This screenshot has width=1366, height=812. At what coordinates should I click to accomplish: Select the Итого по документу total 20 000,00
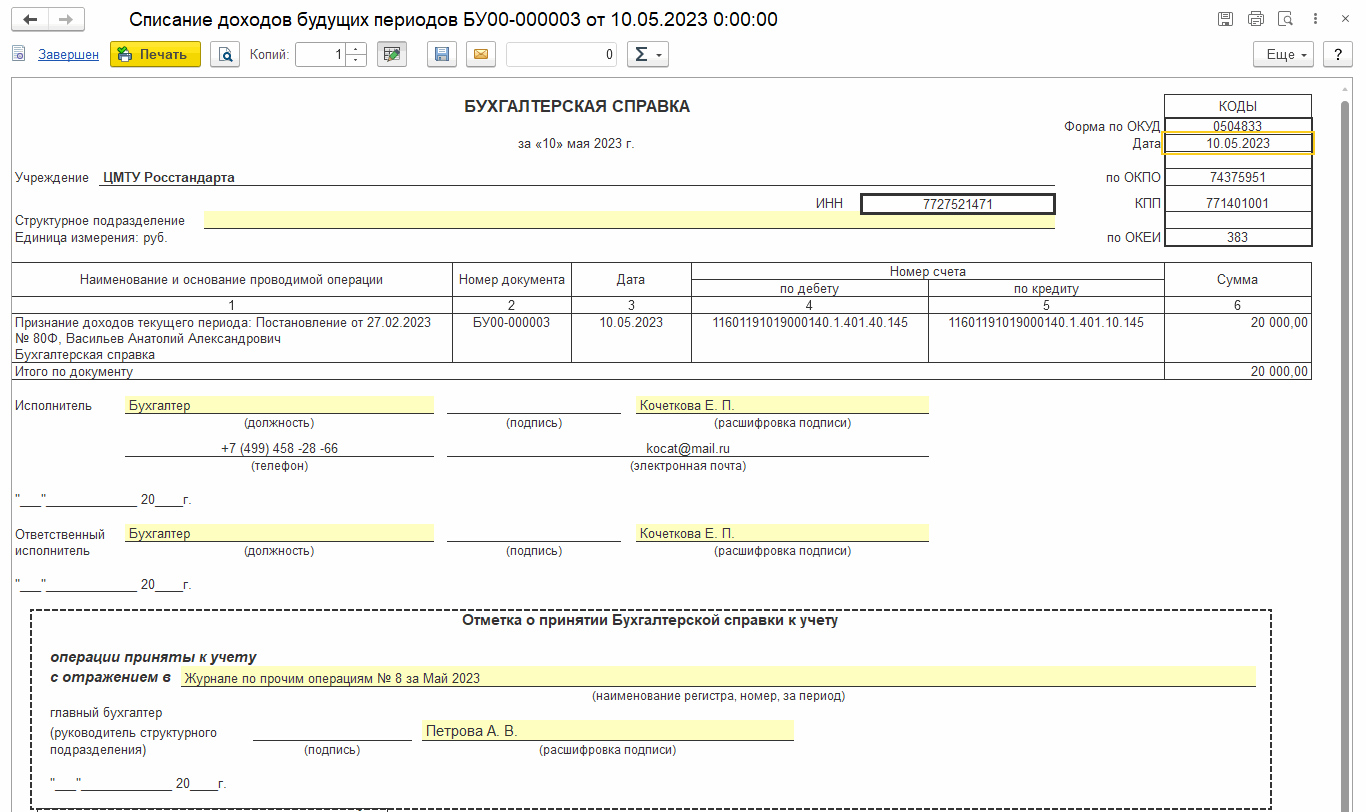[1238, 371]
